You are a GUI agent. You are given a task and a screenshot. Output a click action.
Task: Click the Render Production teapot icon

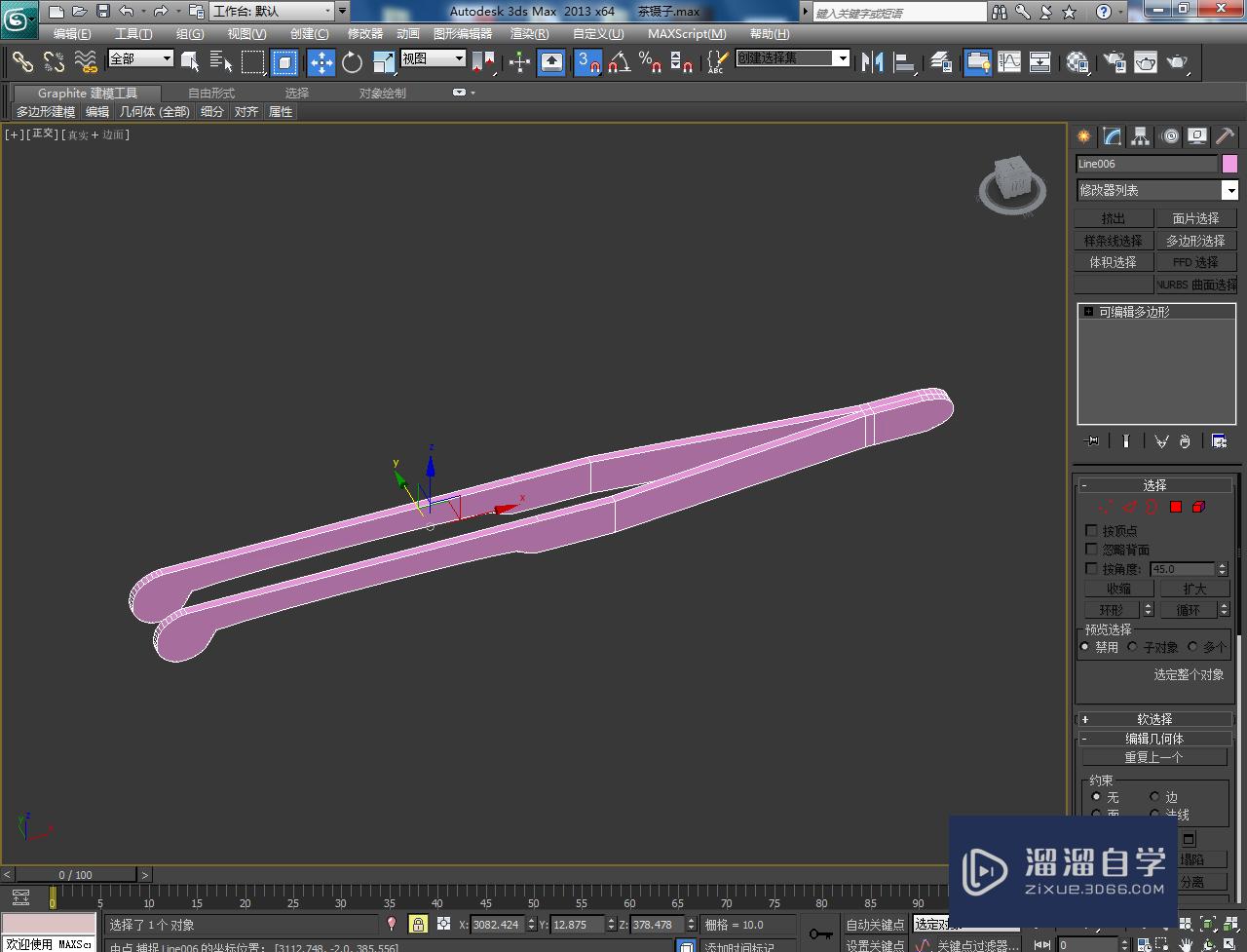pos(1178,62)
